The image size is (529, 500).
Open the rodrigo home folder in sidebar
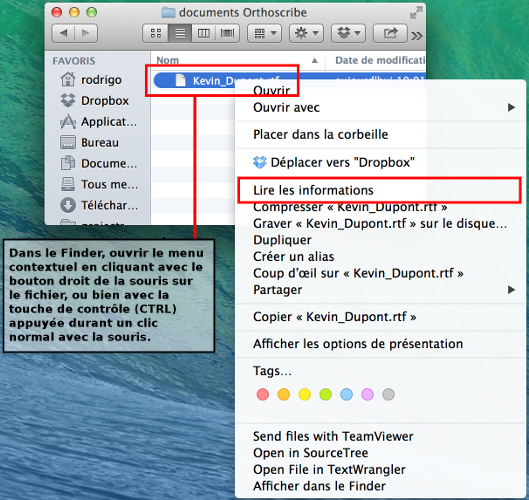(91, 80)
